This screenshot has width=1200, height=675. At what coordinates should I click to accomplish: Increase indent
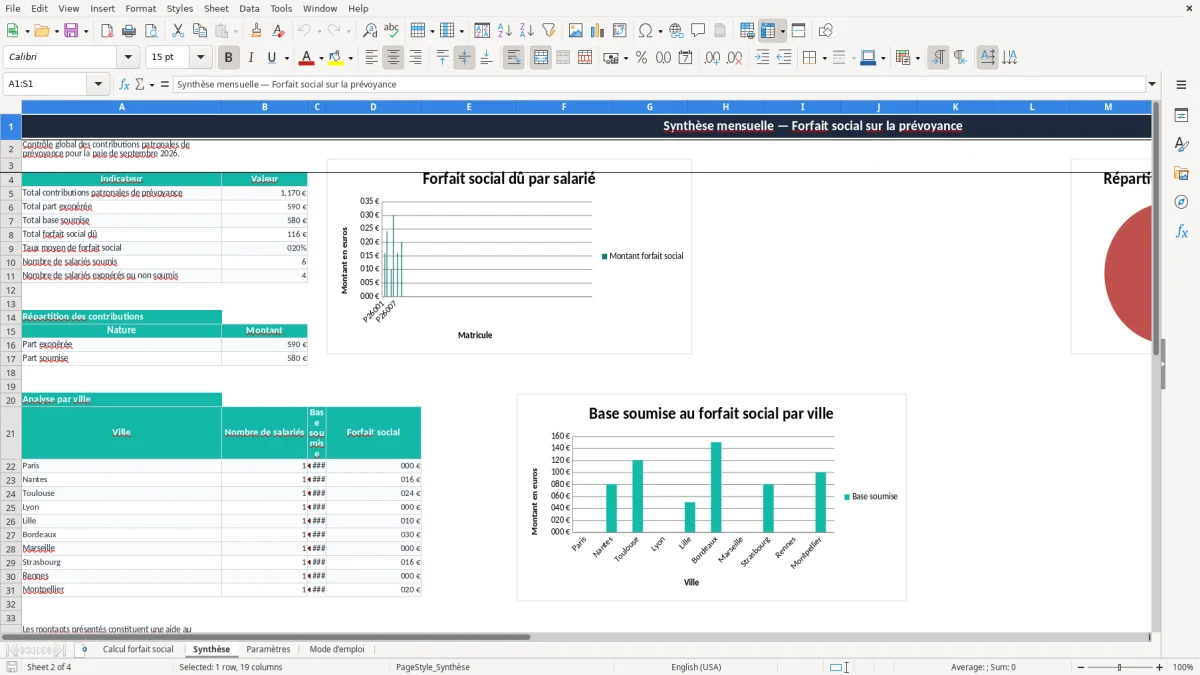tap(762, 58)
